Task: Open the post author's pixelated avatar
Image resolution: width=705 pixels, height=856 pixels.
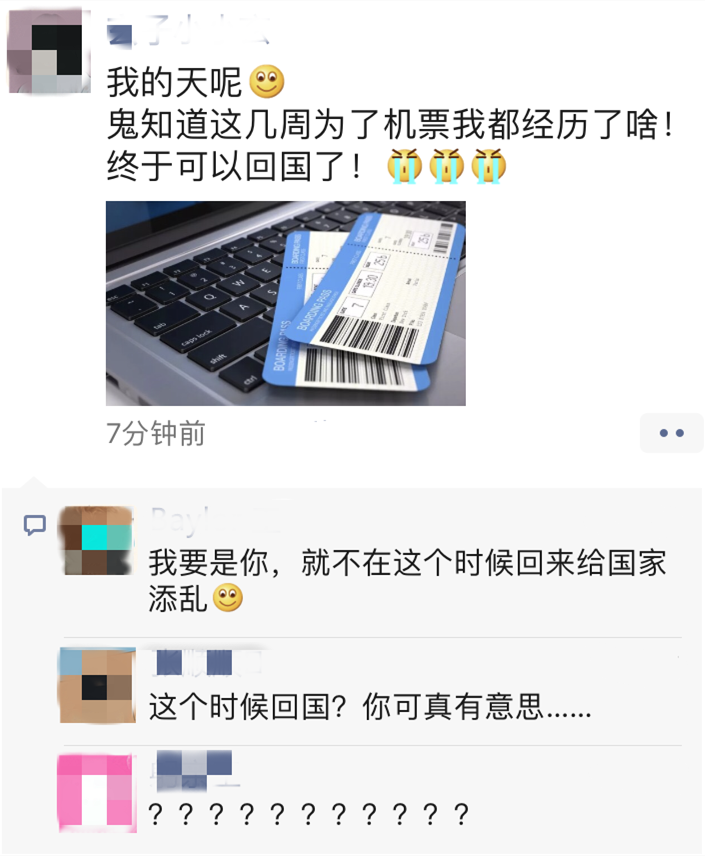Action: [x=49, y=50]
